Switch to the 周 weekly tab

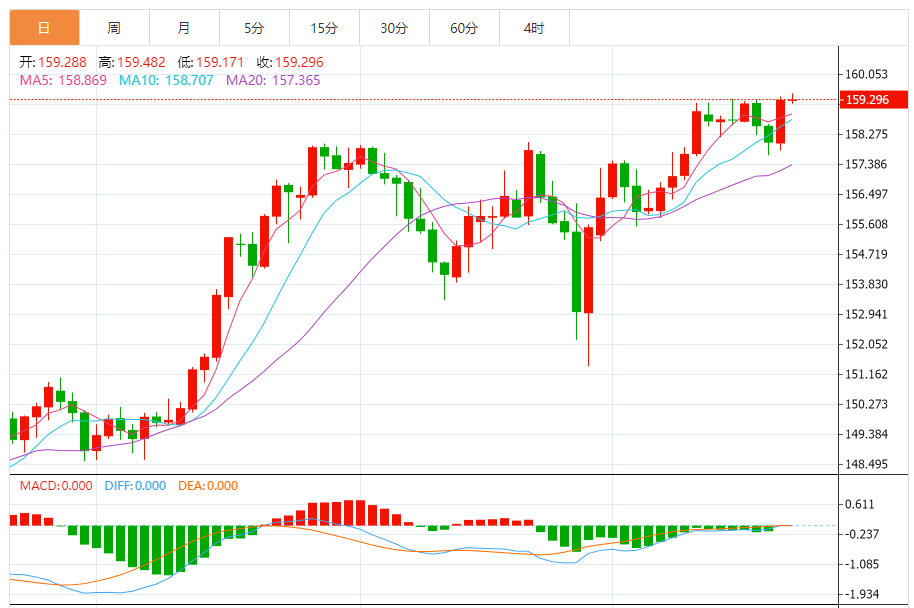114,27
